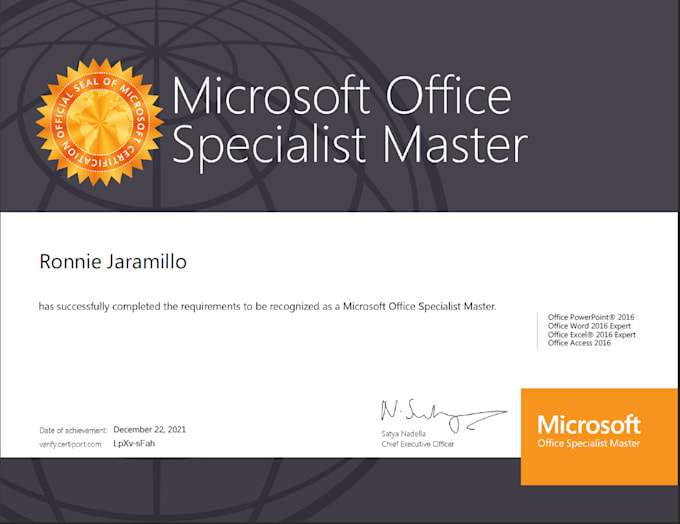Click the orange Official Seal of Microsoft Certification badge
Screen dimensions: 680x524
tap(100, 122)
